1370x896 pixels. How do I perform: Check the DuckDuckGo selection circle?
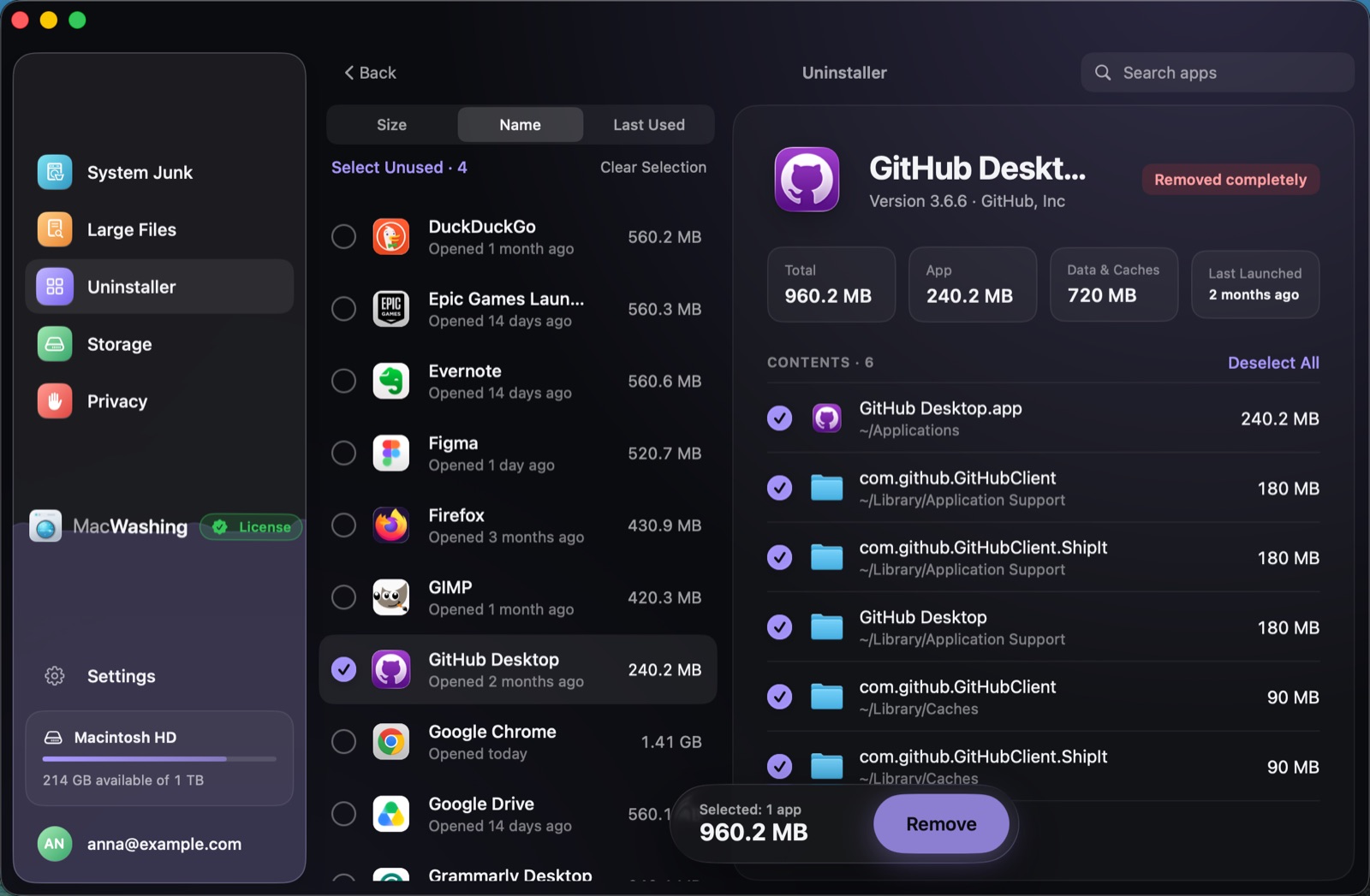[x=344, y=237]
